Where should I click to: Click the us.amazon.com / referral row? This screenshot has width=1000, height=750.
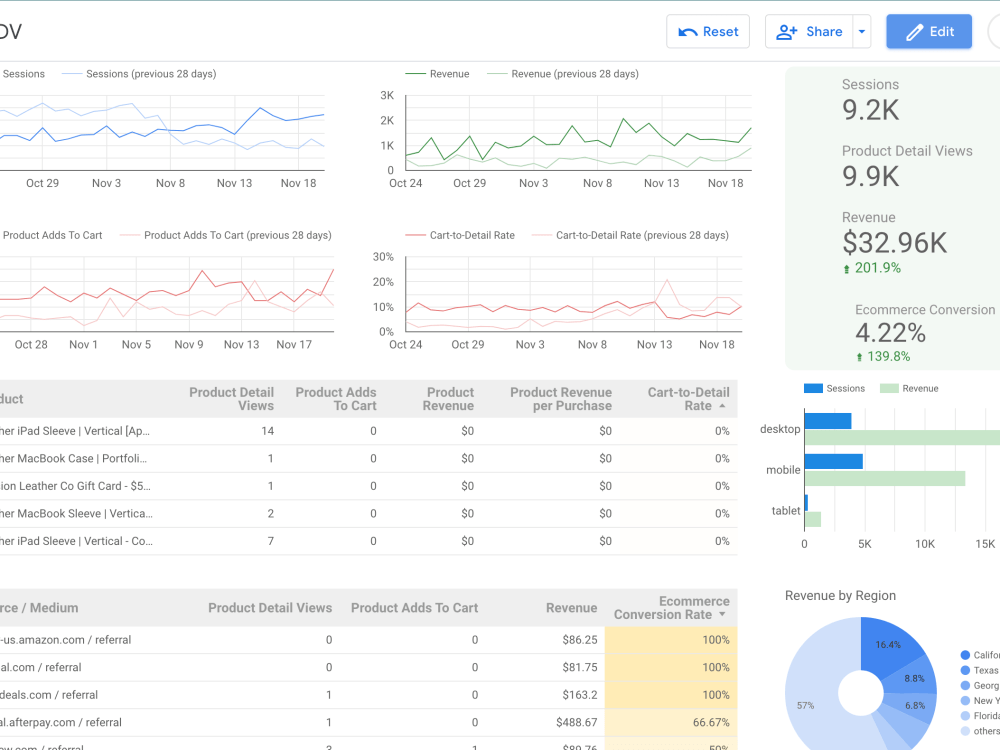[369, 640]
